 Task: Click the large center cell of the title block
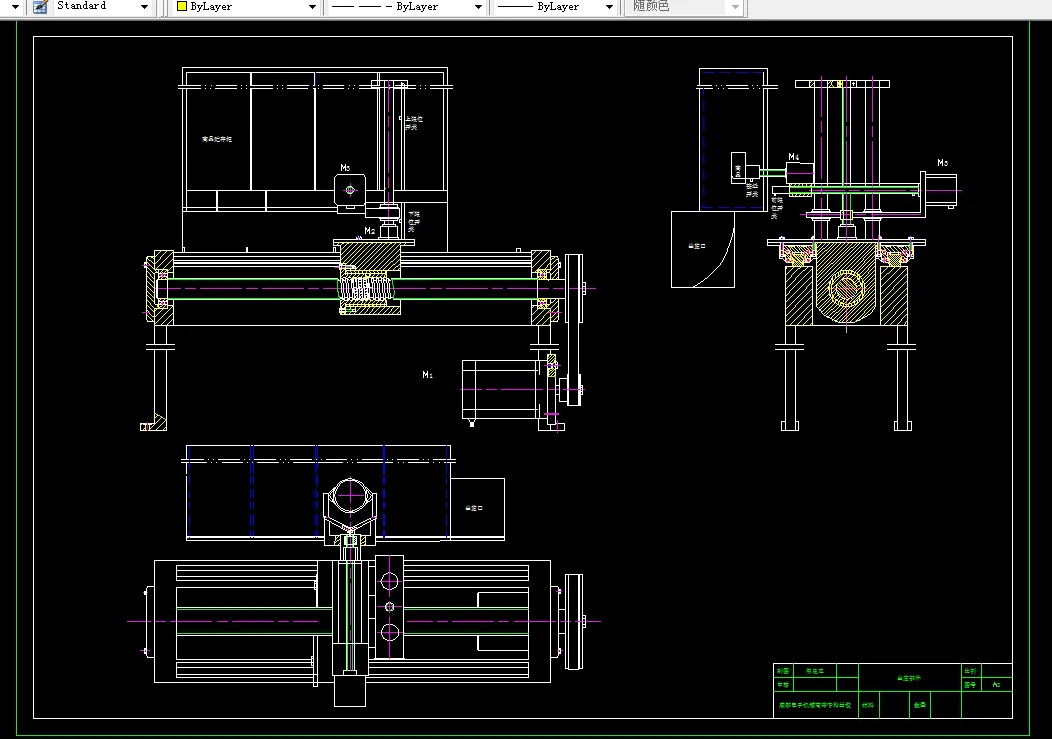click(x=908, y=678)
